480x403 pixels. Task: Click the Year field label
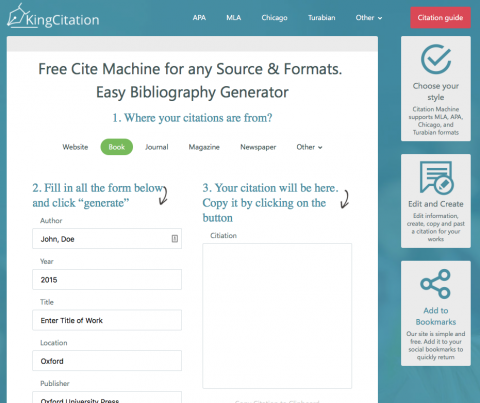tap(47, 261)
